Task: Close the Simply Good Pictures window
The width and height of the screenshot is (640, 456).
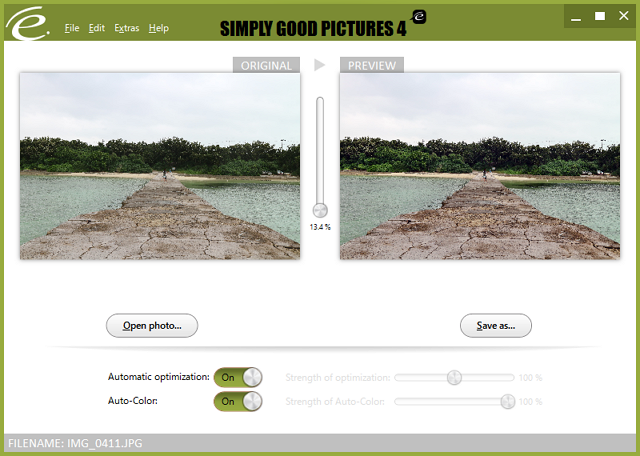Action: pos(624,16)
